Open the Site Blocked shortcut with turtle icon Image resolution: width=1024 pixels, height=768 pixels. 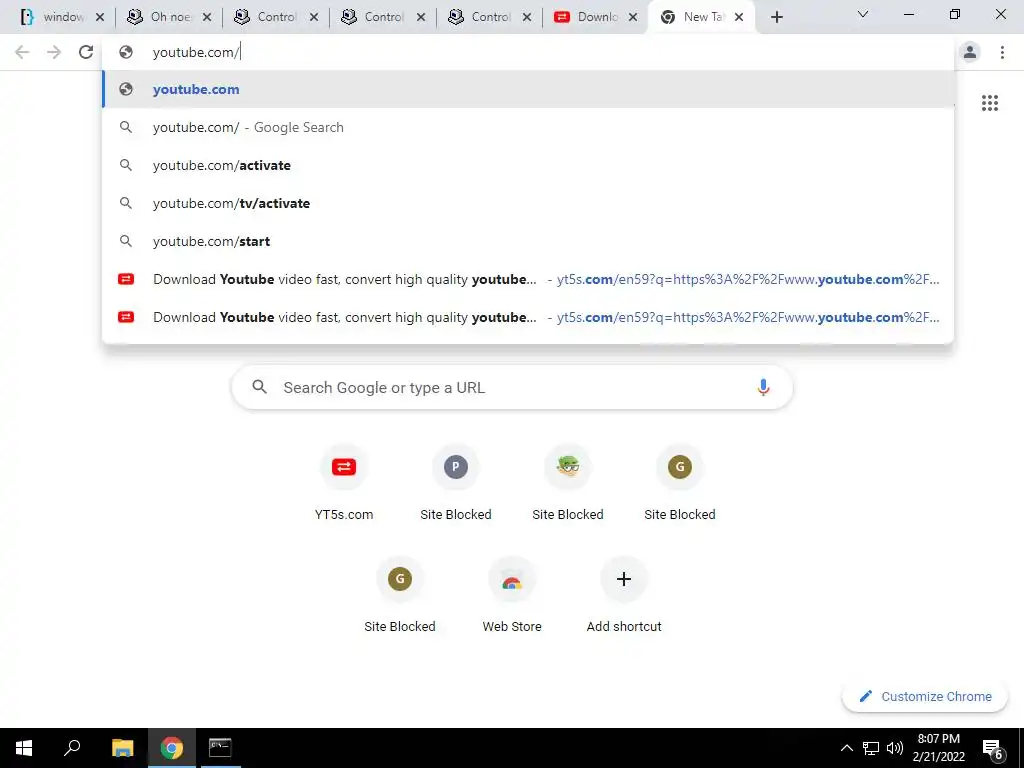pos(568,483)
